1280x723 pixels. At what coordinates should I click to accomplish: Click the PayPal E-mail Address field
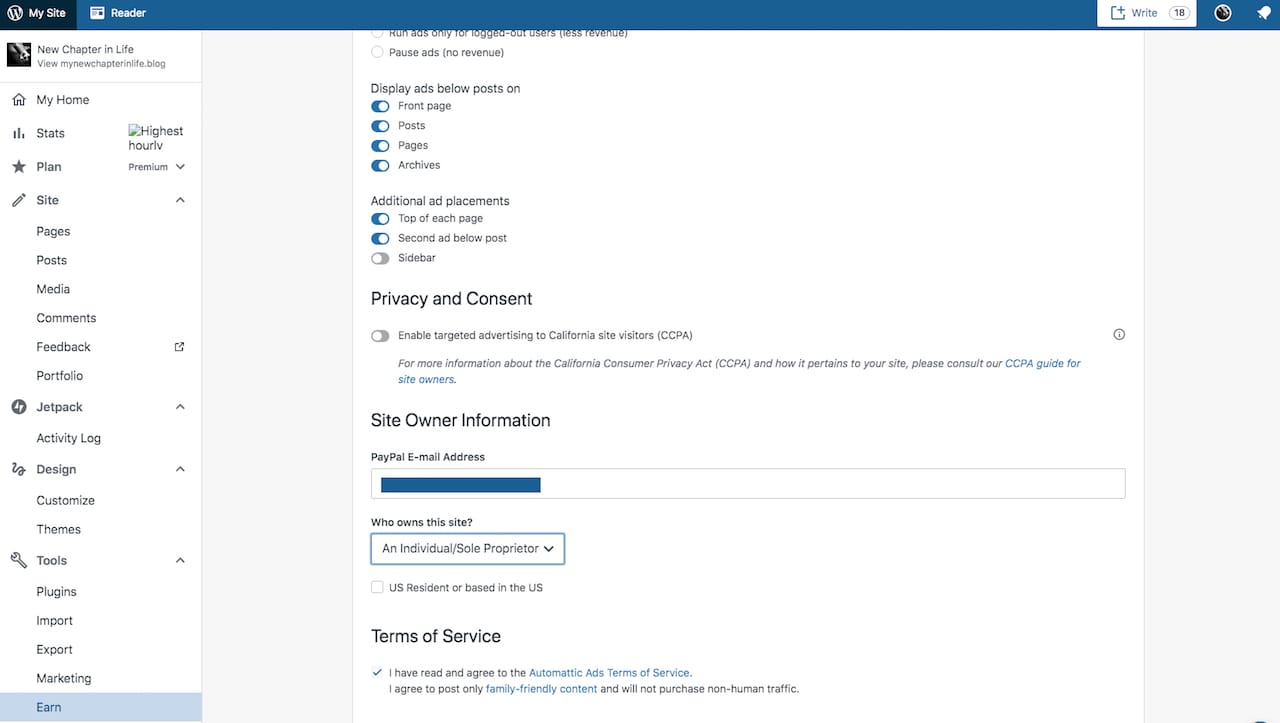(x=747, y=484)
